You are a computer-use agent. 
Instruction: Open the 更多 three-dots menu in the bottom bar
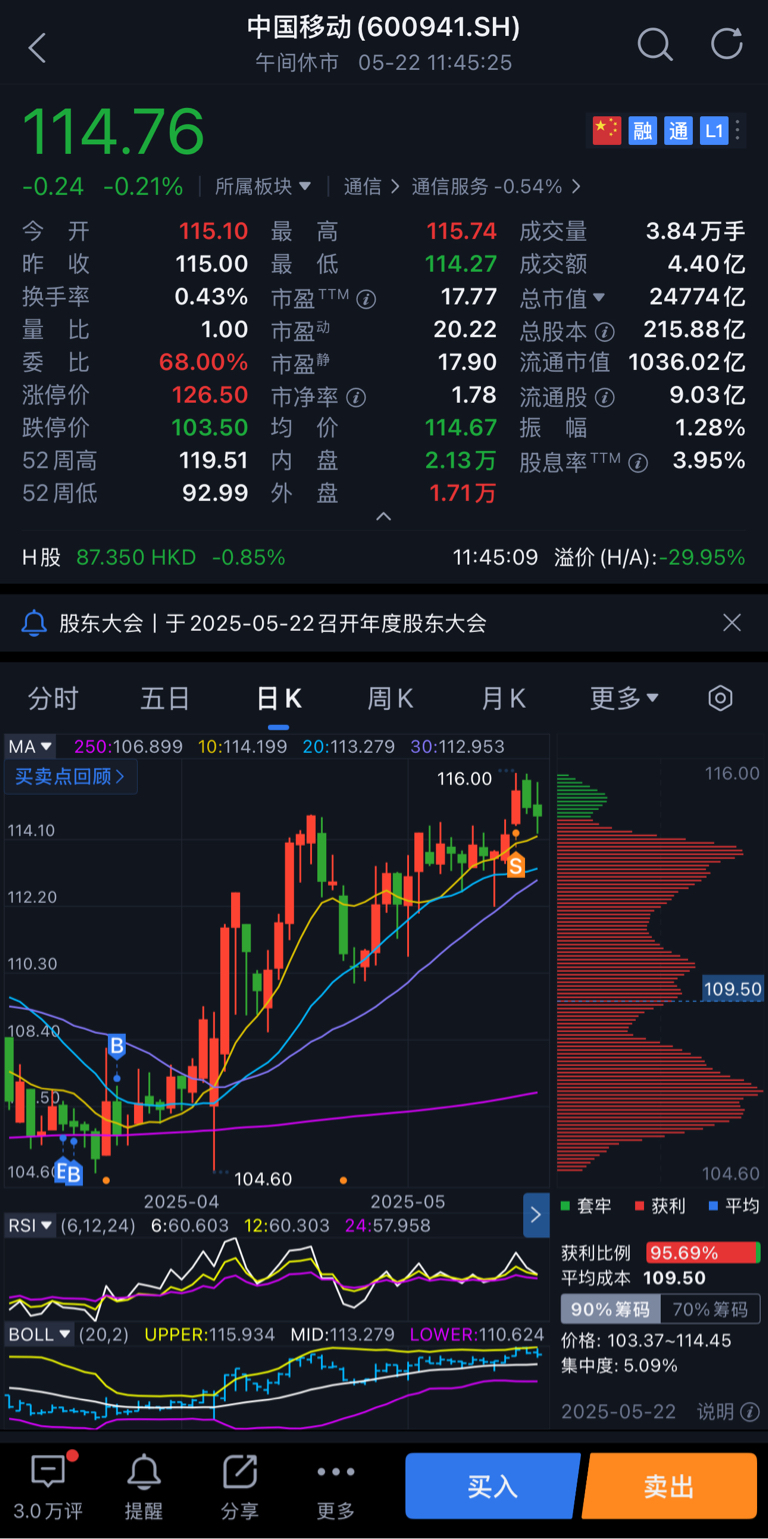coord(335,1472)
